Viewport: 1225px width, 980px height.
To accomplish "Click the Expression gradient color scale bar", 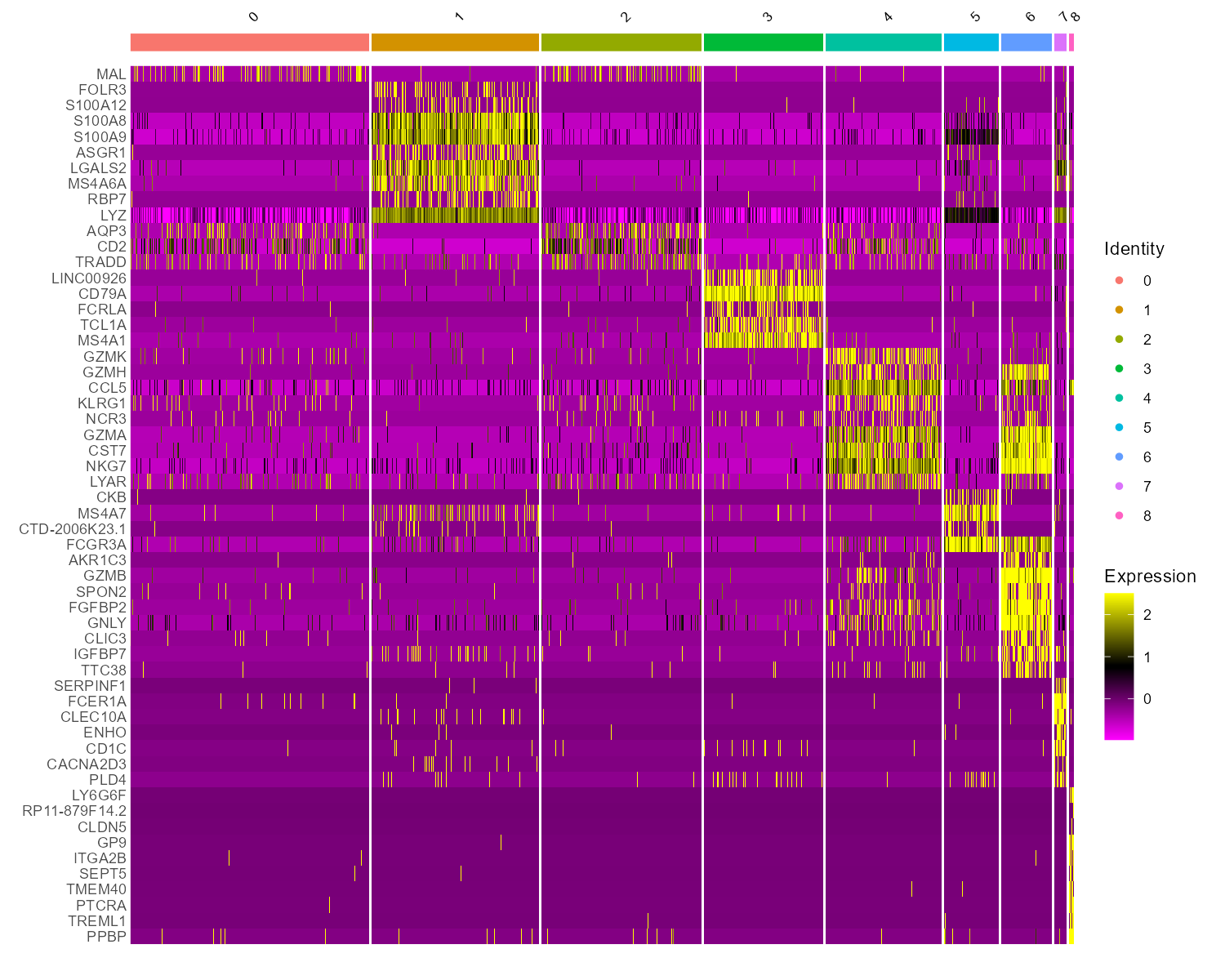I will point(1118,666).
